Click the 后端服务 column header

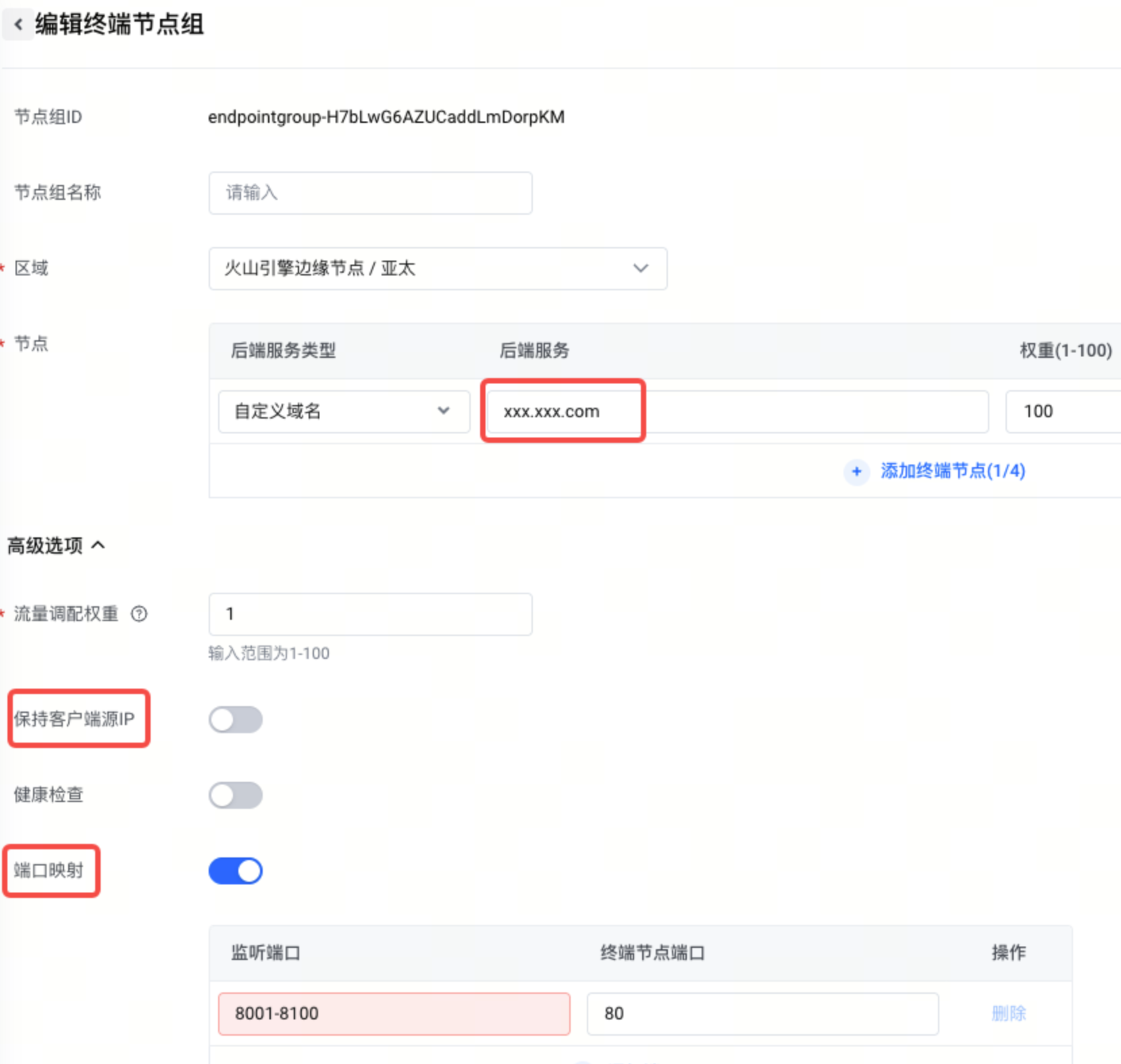[535, 351]
